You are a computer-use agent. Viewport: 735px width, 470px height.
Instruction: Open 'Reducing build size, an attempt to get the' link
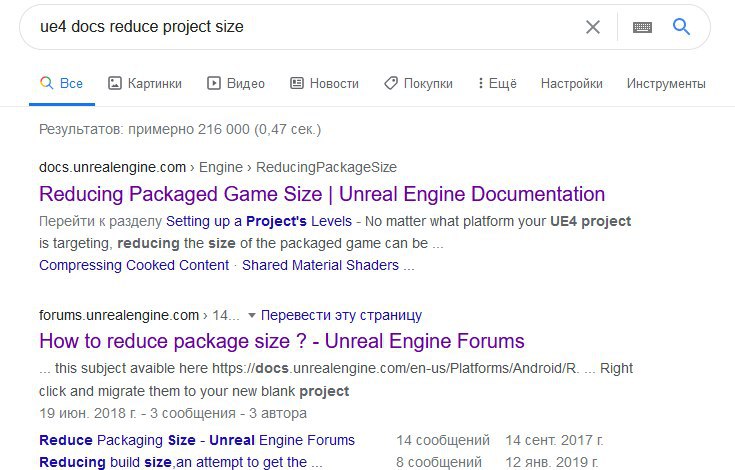tap(180, 462)
